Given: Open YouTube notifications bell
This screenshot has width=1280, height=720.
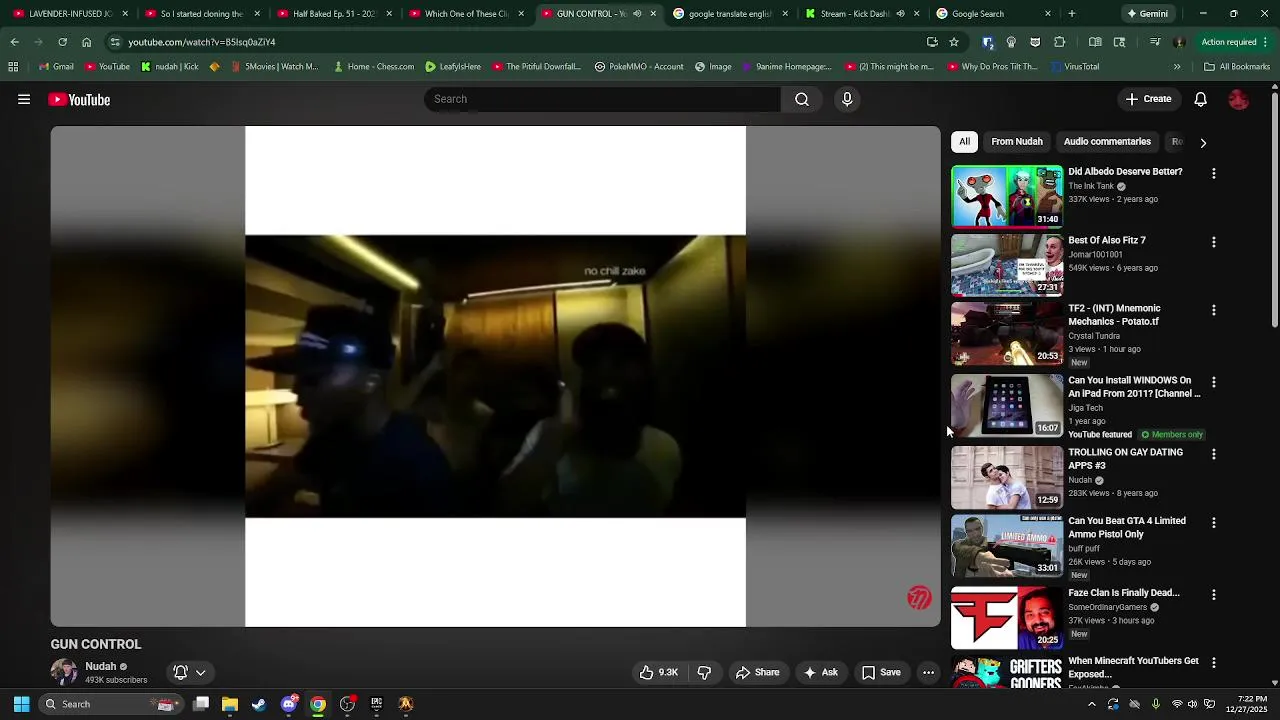Looking at the screenshot, I should pos(1201,99).
